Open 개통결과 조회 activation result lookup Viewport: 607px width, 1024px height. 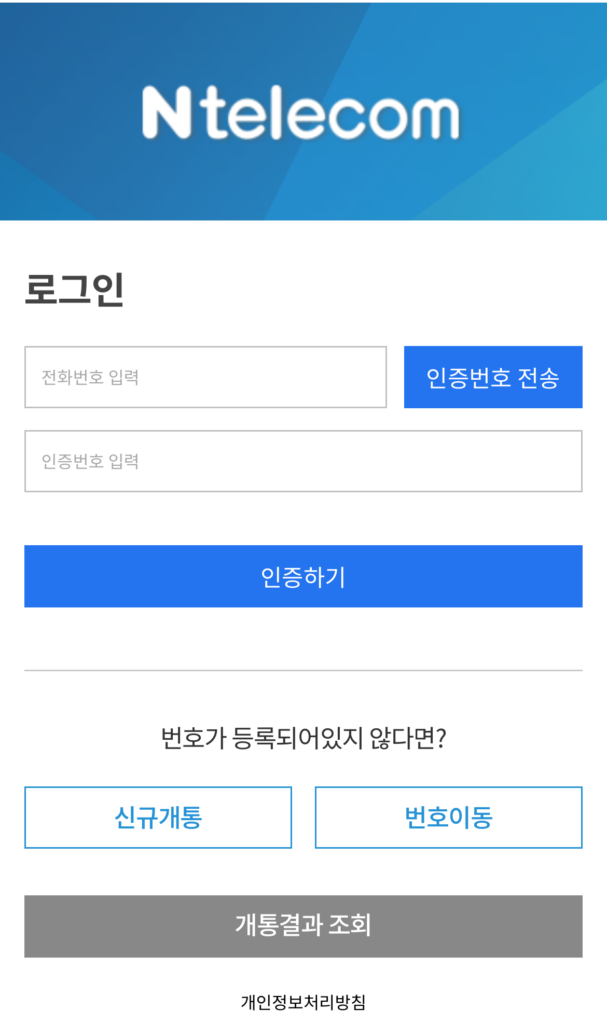[x=303, y=926]
